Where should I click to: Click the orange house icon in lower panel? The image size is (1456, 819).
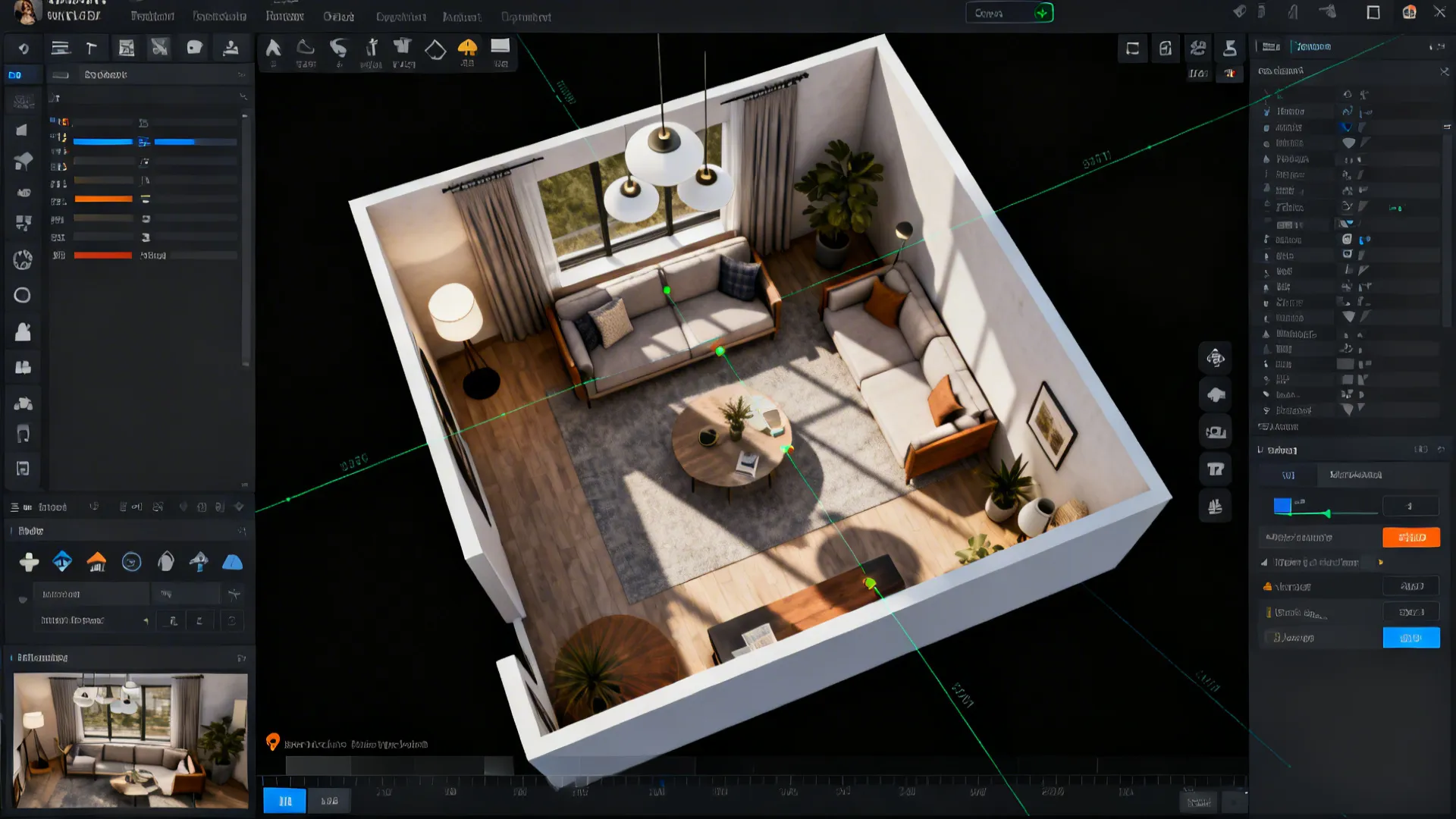[x=96, y=562]
